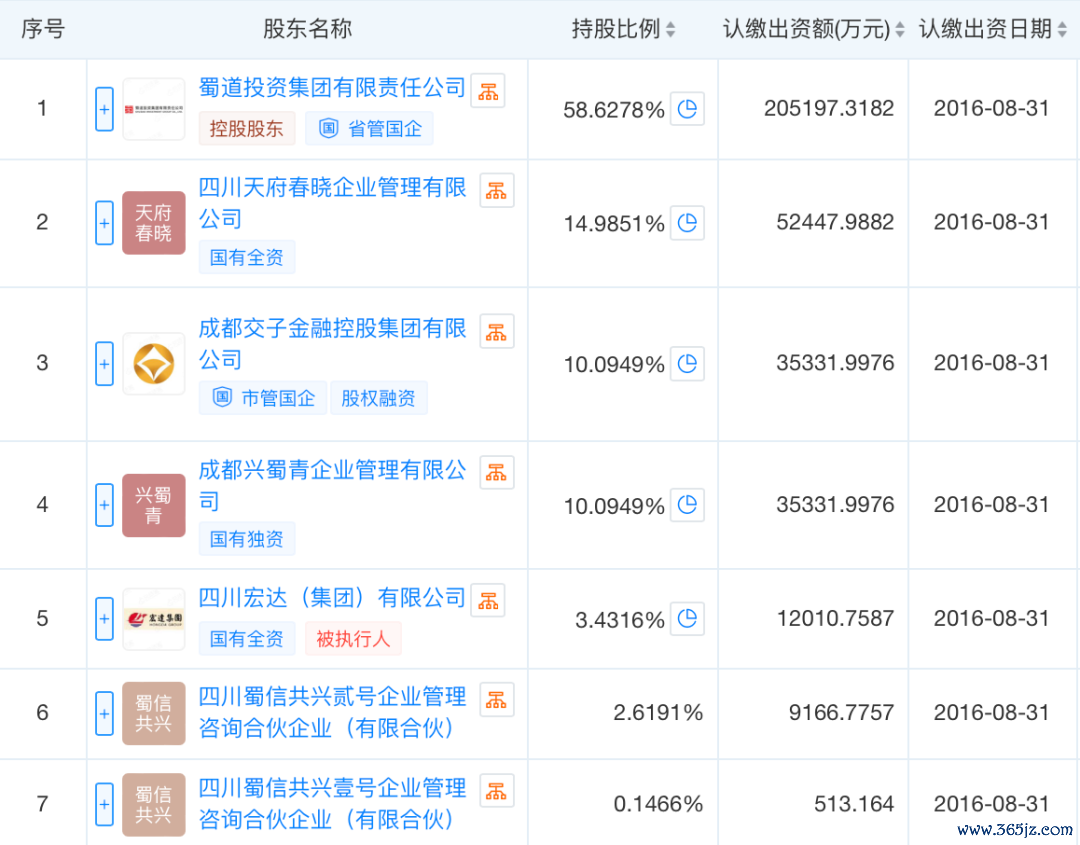Open 蜀道投资集团有限责任公司 company link
The height and width of the screenshot is (845, 1080).
click(x=332, y=88)
